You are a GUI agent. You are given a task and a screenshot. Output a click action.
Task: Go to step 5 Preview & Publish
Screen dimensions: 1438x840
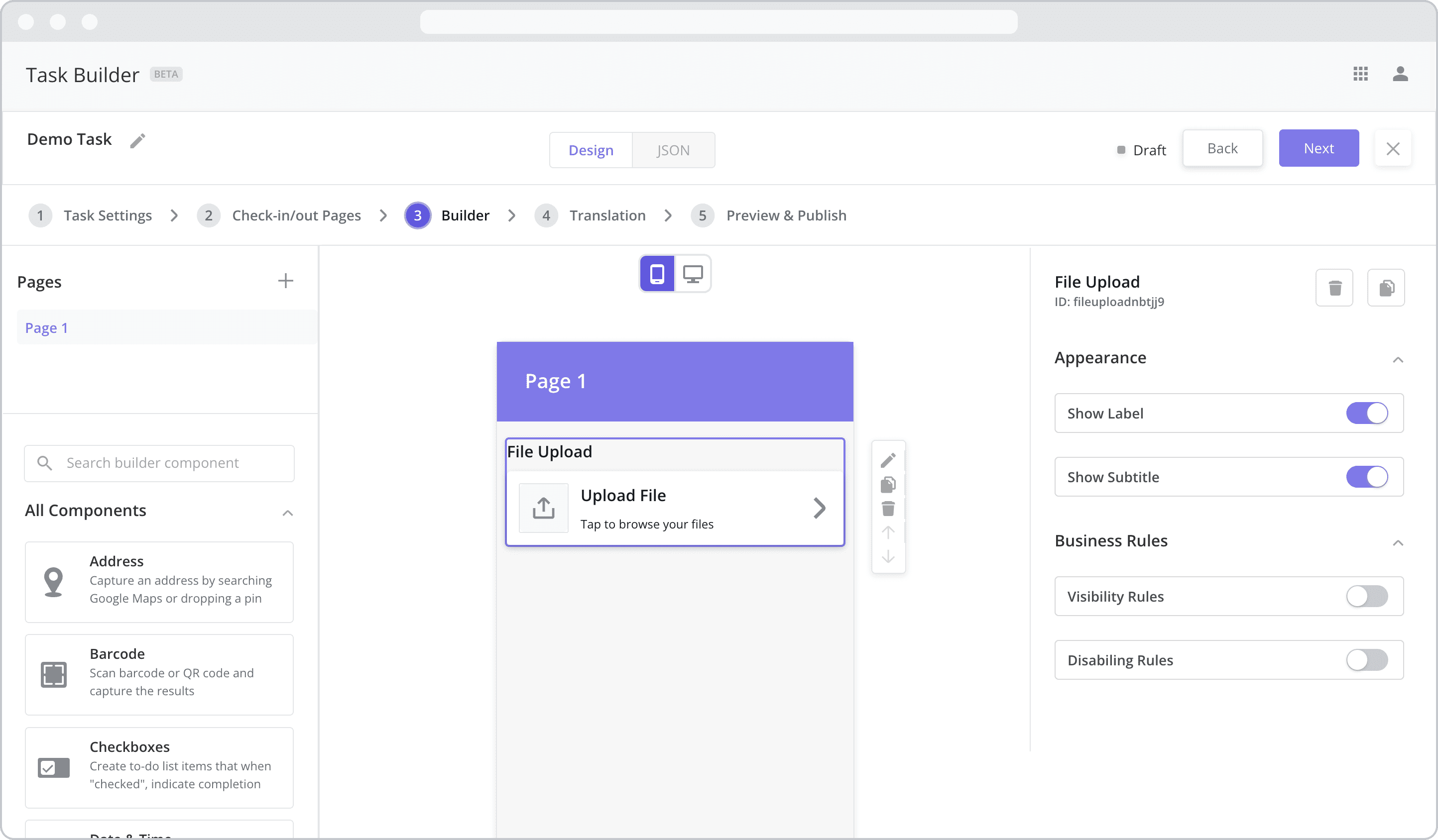(x=768, y=215)
